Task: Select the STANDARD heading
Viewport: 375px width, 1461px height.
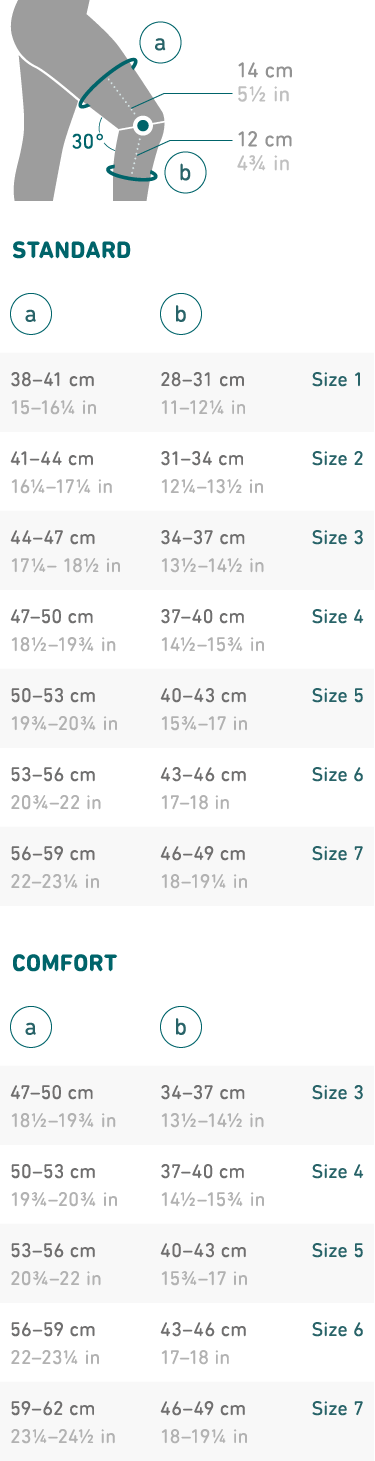Action: pyautogui.click(x=71, y=250)
